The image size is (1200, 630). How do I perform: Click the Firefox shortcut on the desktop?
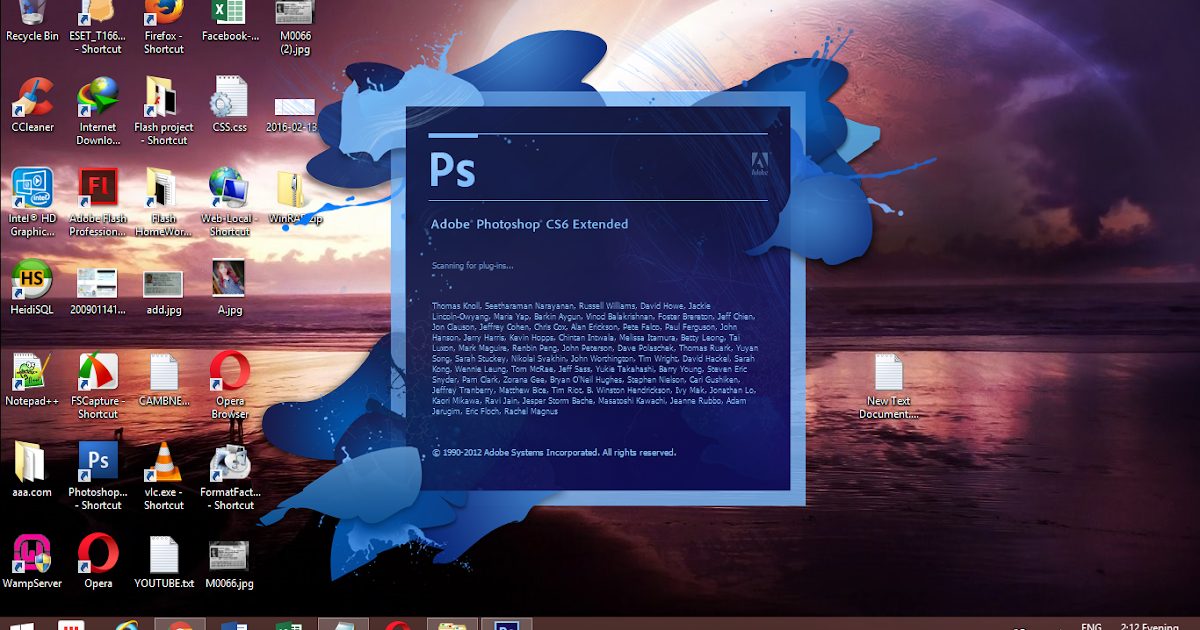coord(163,13)
